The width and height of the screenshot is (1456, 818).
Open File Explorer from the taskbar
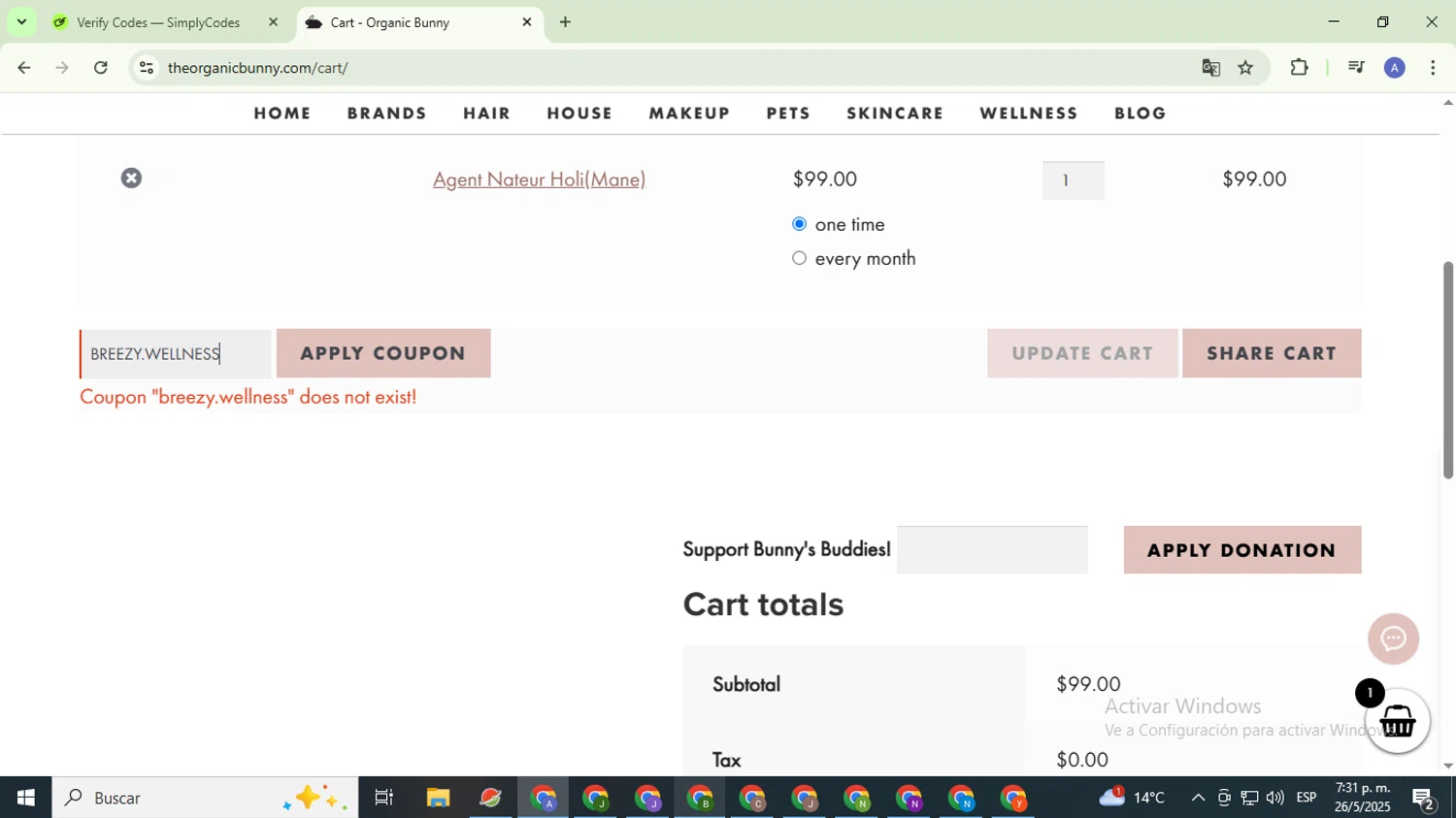click(438, 798)
